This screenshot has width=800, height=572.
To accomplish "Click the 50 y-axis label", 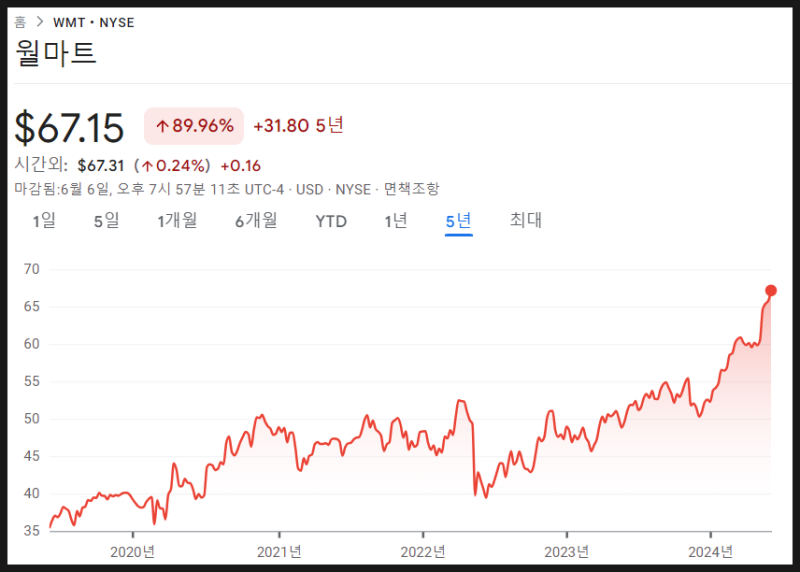I will 32,418.
